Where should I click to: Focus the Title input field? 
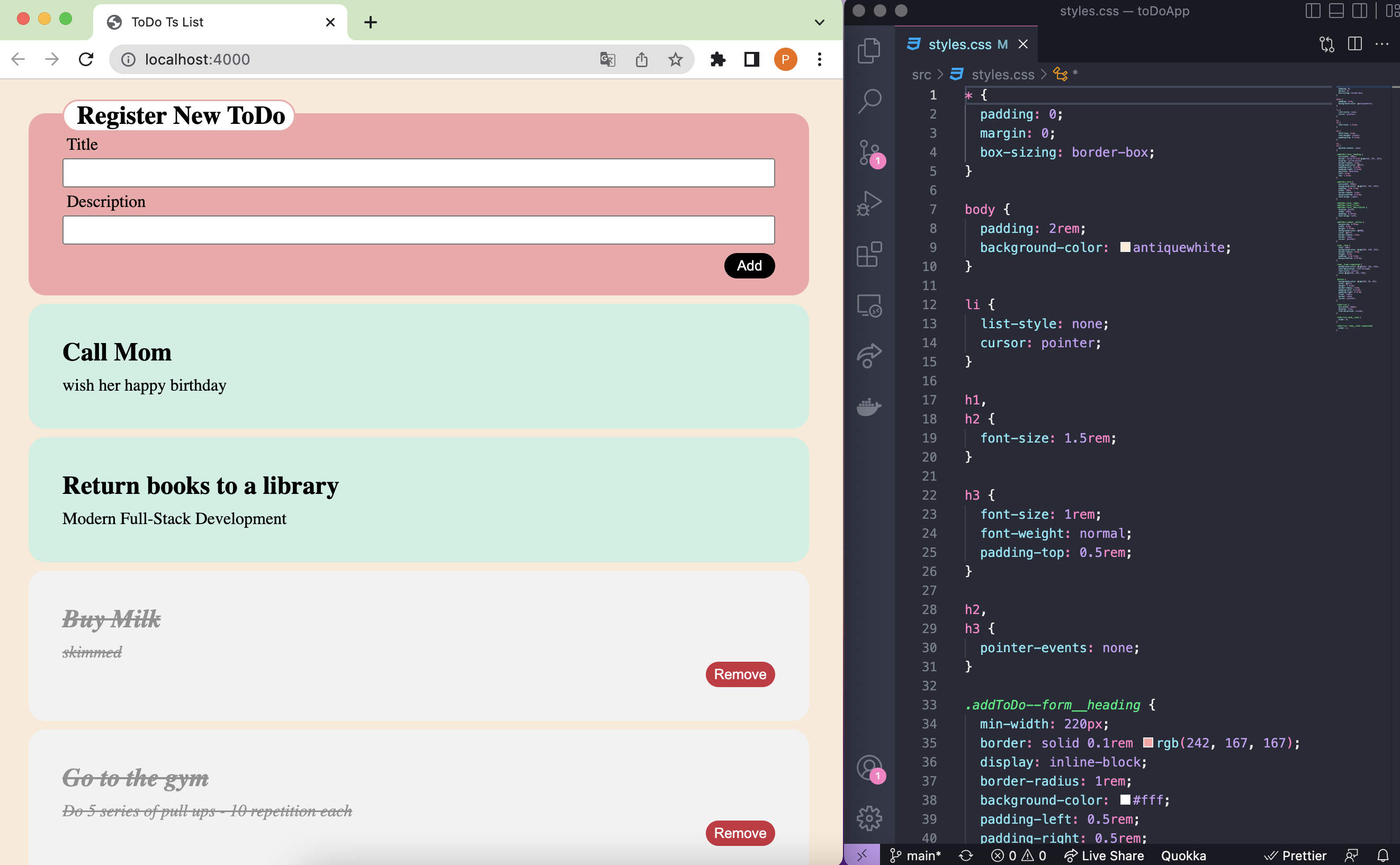pyautogui.click(x=418, y=173)
